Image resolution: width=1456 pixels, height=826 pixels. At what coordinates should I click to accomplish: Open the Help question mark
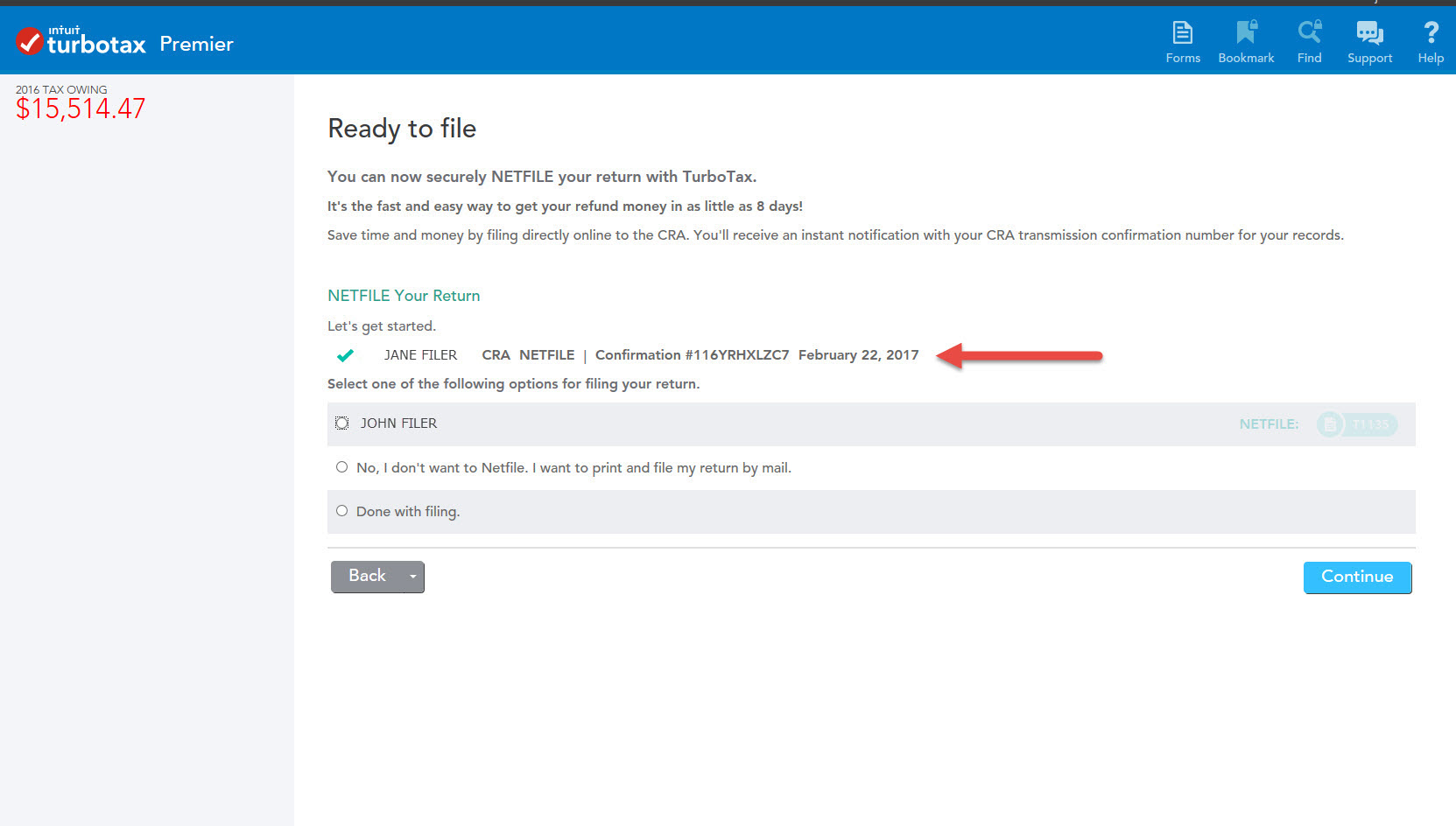1431,42
